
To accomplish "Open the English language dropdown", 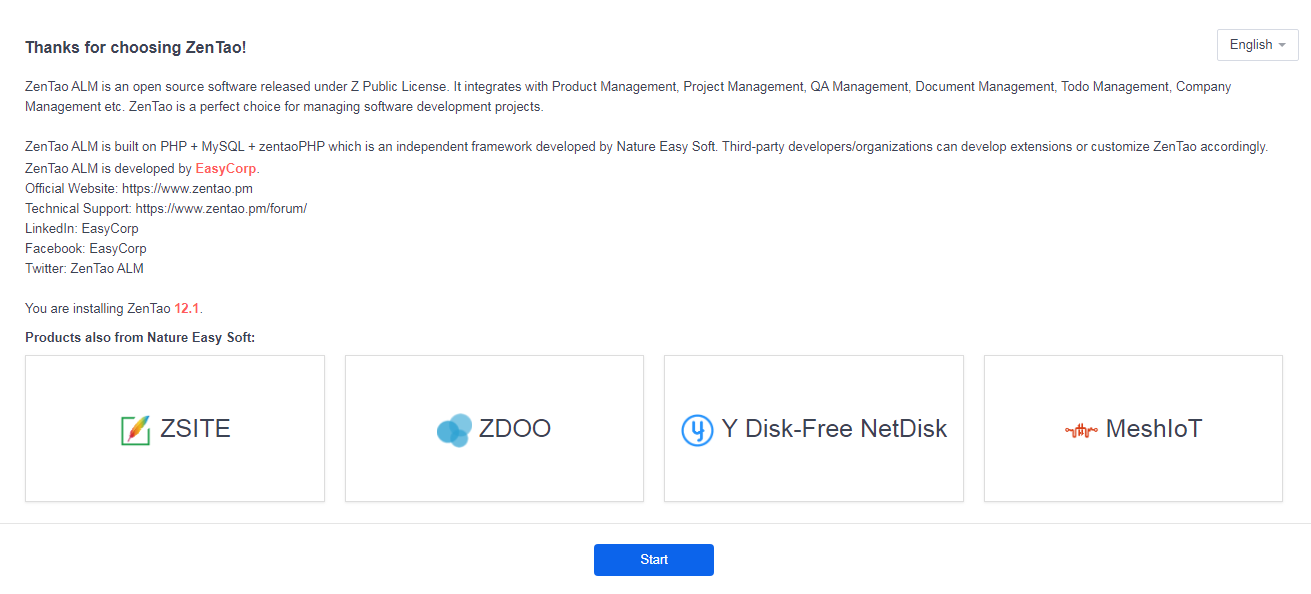I will 1257,45.
